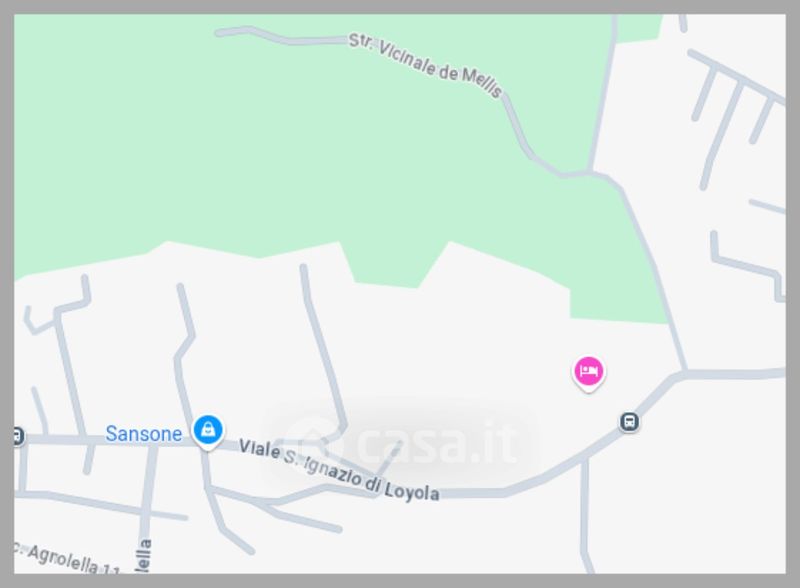This screenshot has width=800, height=588.
Task: Click the blue Sansone shopping bag pin
Action: 208,431
